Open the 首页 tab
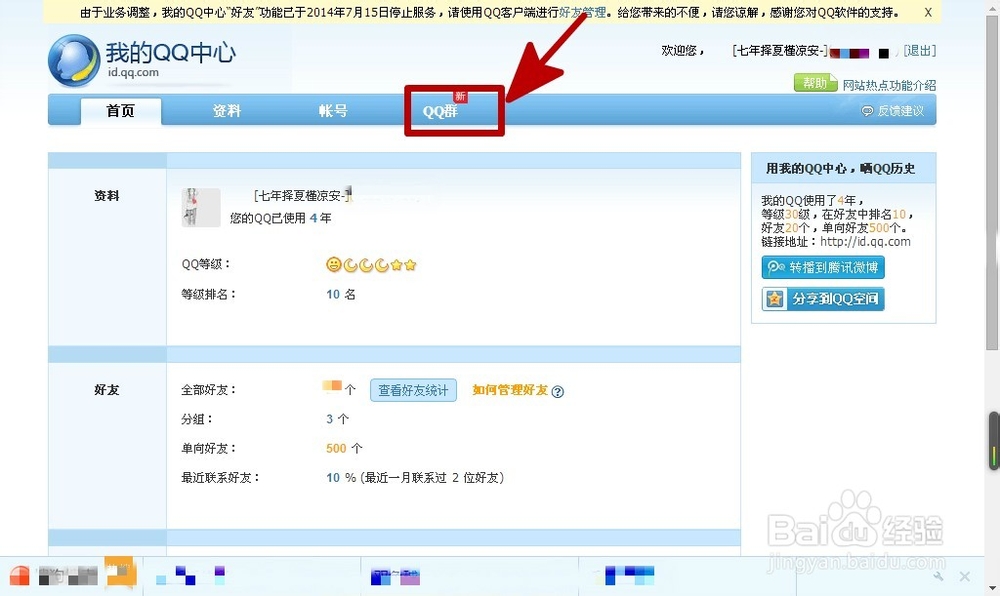The width and height of the screenshot is (1000, 596). [x=121, y=111]
